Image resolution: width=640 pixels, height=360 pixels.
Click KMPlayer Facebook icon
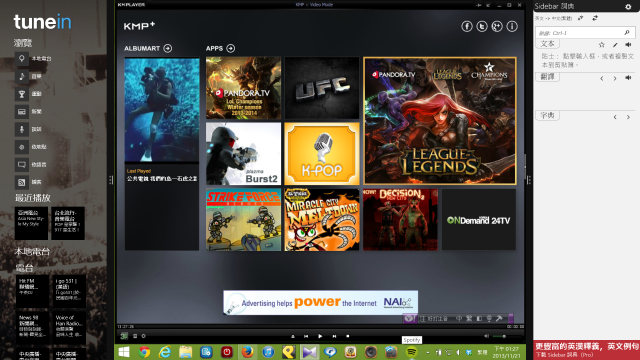(467, 27)
